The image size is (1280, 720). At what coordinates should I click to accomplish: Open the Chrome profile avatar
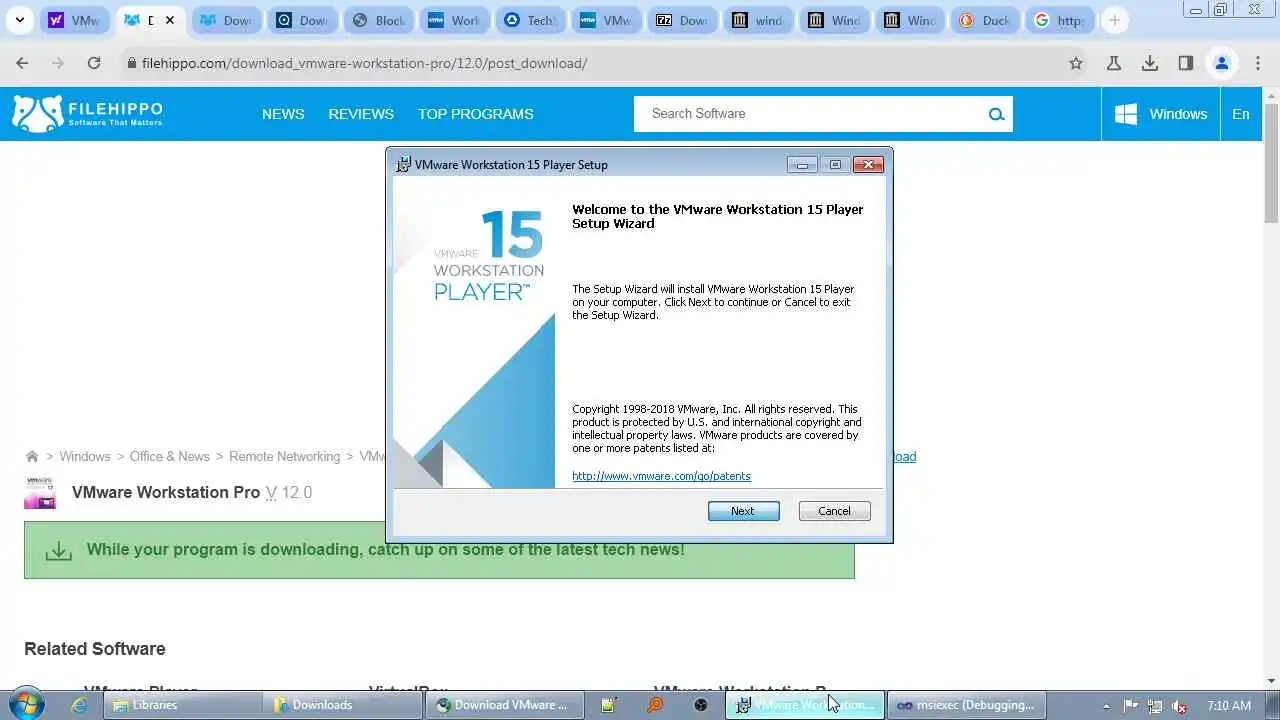coord(1222,63)
